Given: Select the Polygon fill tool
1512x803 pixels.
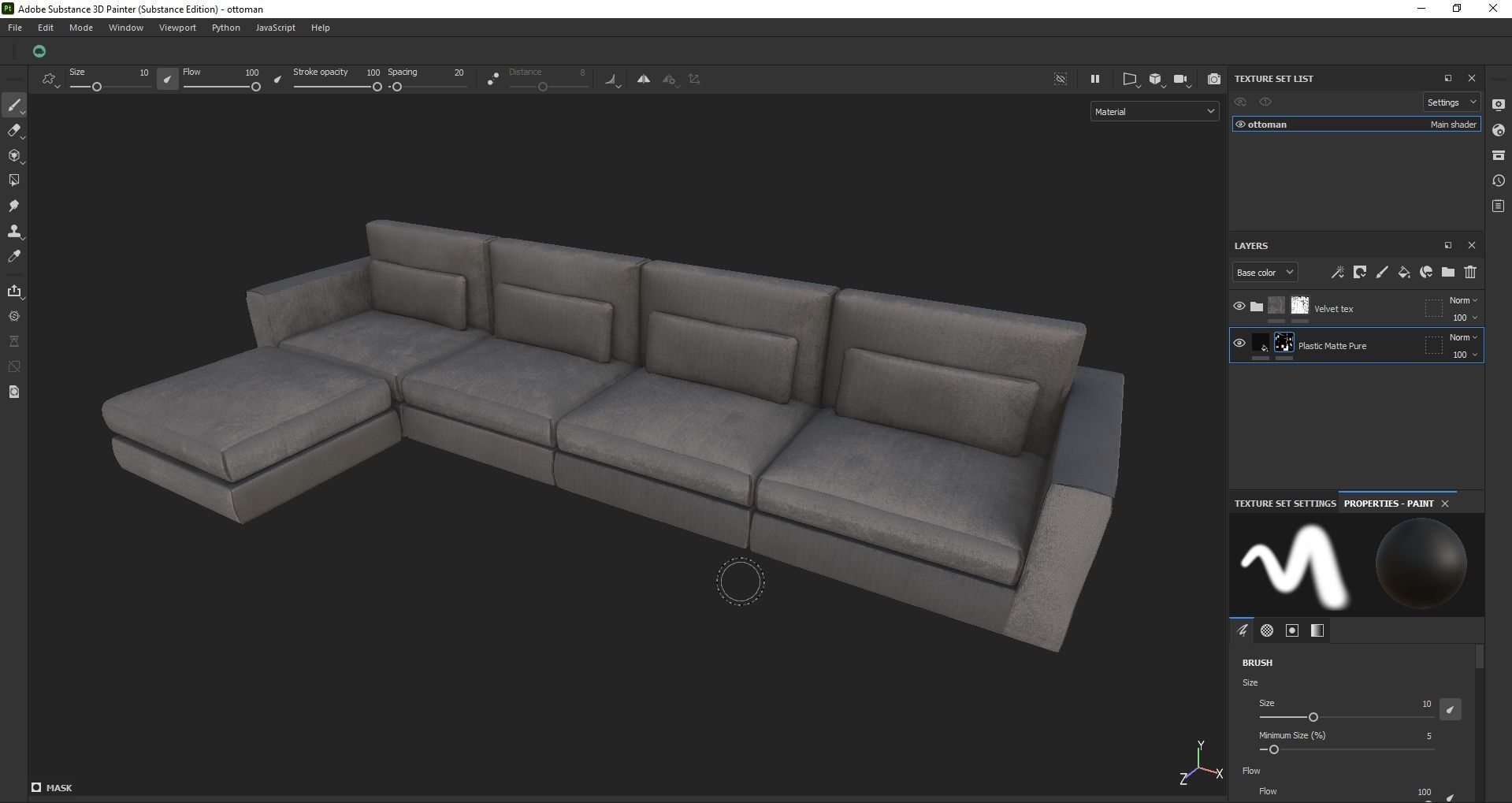Looking at the screenshot, I should (13, 180).
